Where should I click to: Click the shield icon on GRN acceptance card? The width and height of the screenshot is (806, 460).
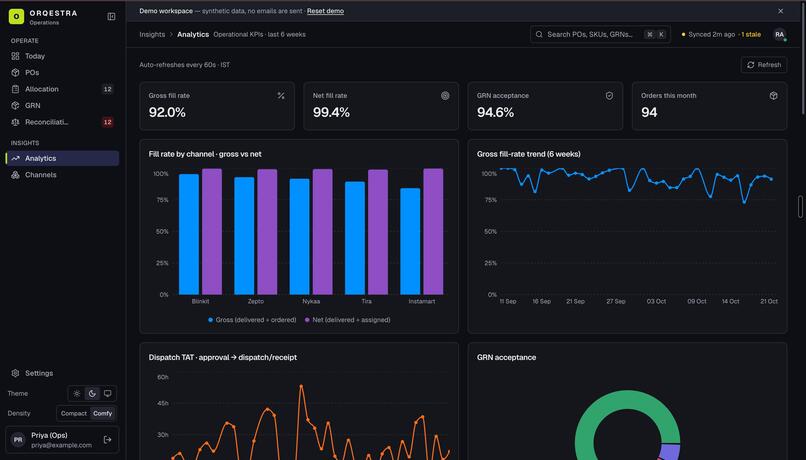[609, 96]
